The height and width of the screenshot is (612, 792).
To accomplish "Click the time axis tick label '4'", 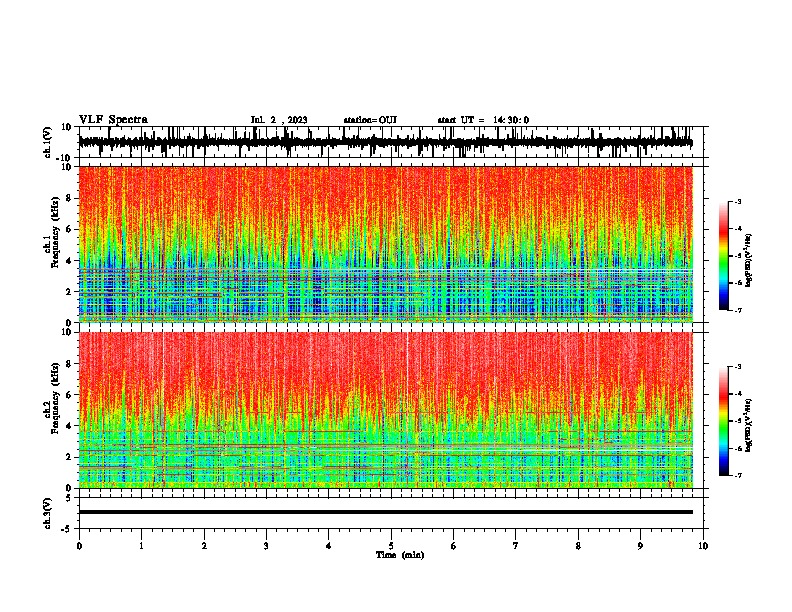I will 329,546.
